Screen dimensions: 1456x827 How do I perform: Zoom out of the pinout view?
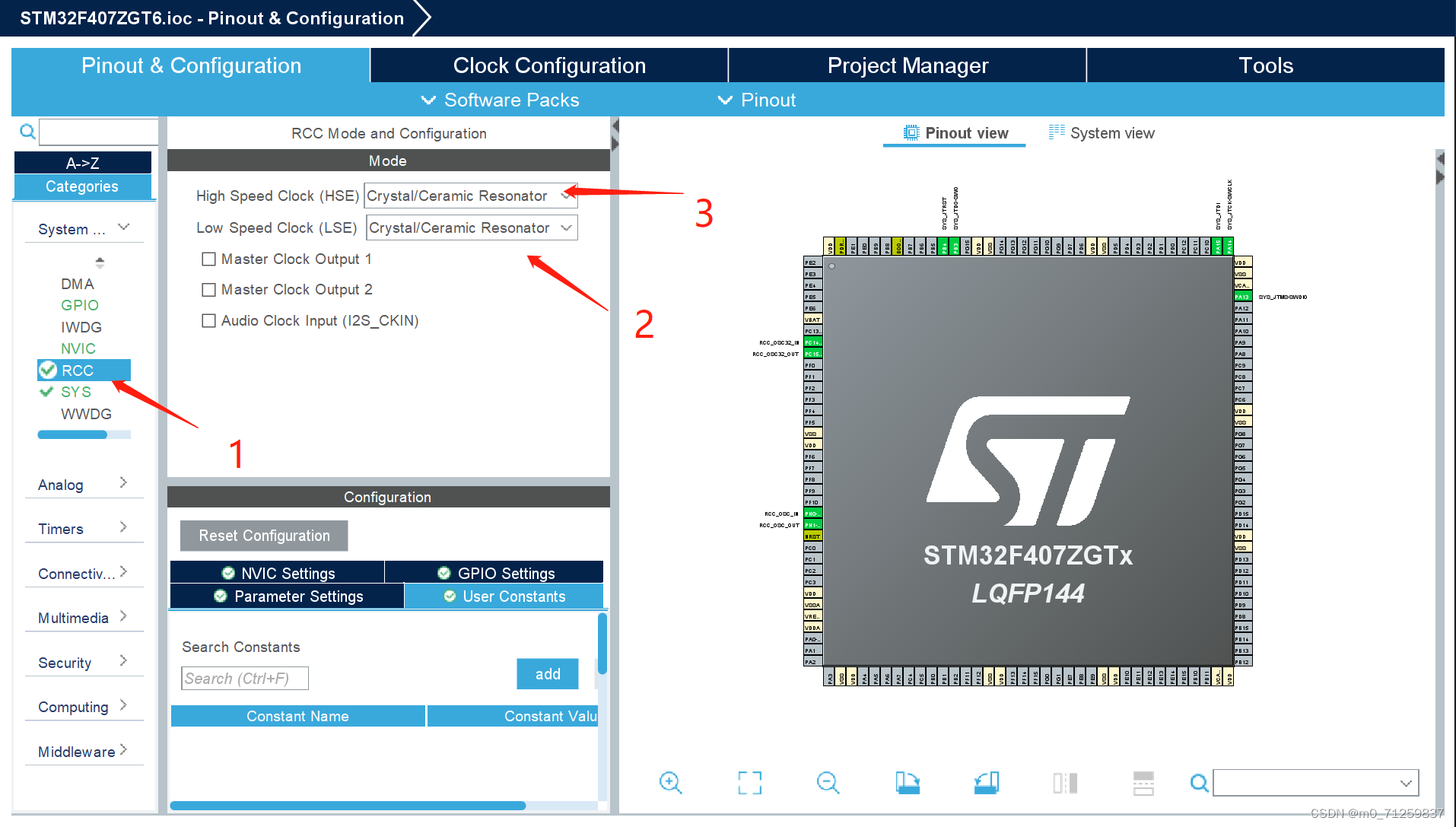point(828,782)
